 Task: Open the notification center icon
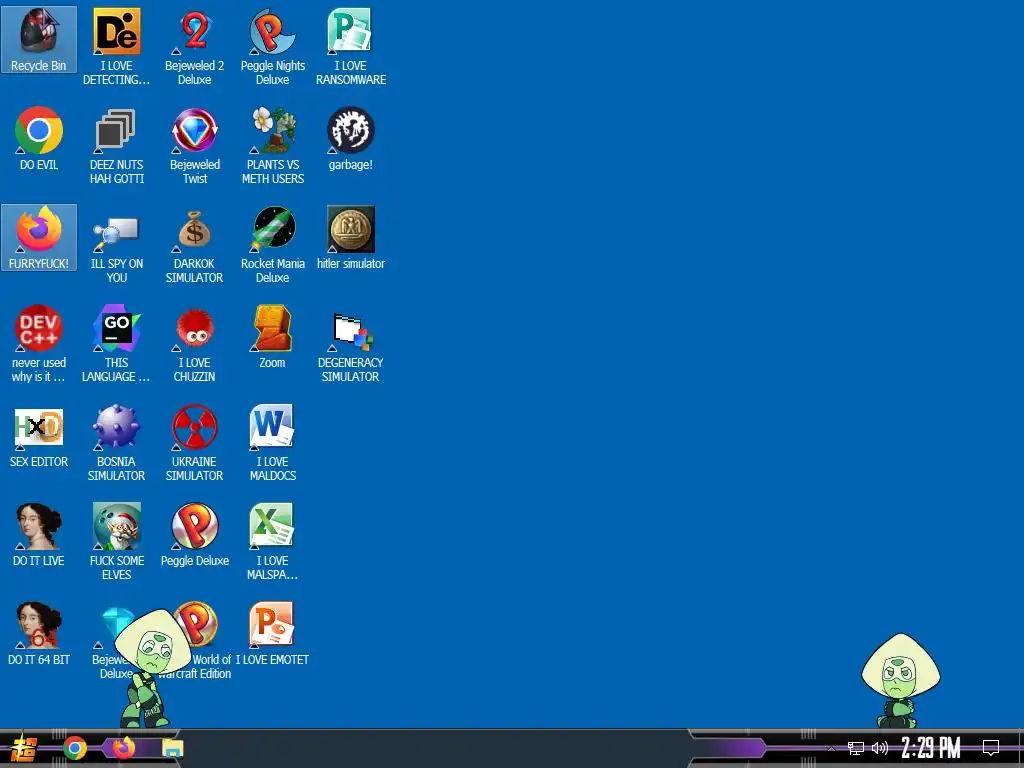click(x=991, y=748)
